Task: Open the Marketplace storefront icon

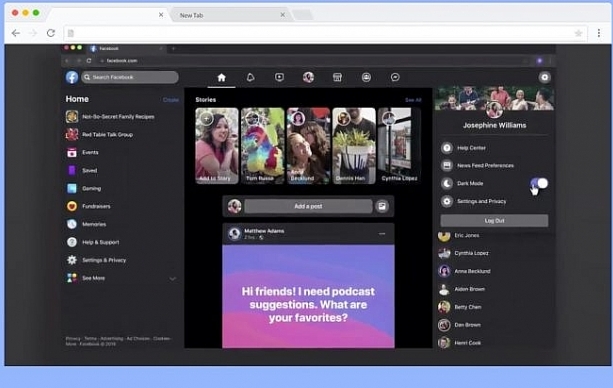Action: click(337, 77)
